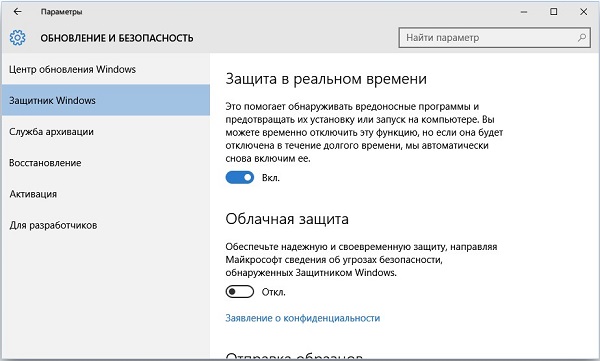
Task: Click the settings gear icon
Action: 18,38
